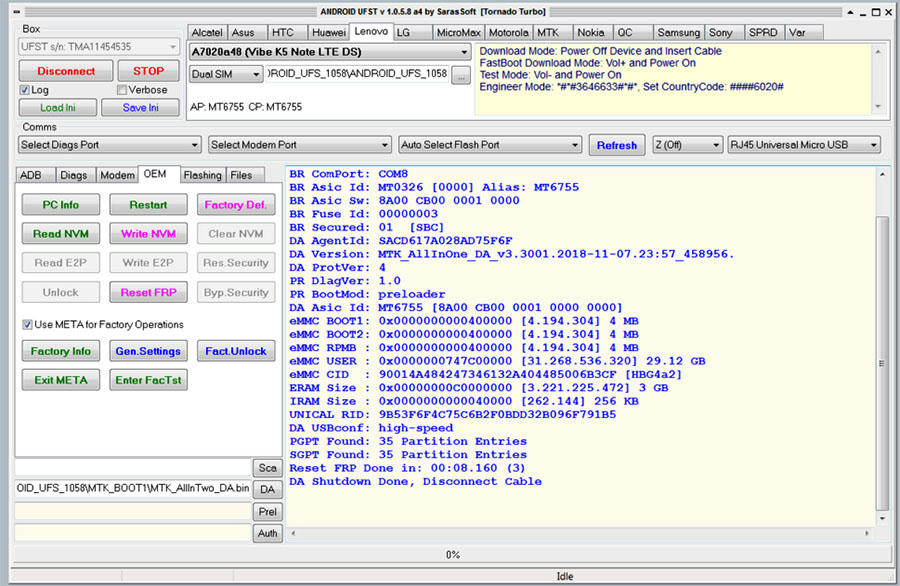The height and width of the screenshot is (586, 900).
Task: Open the Dual SIM dropdown
Action: point(226,75)
